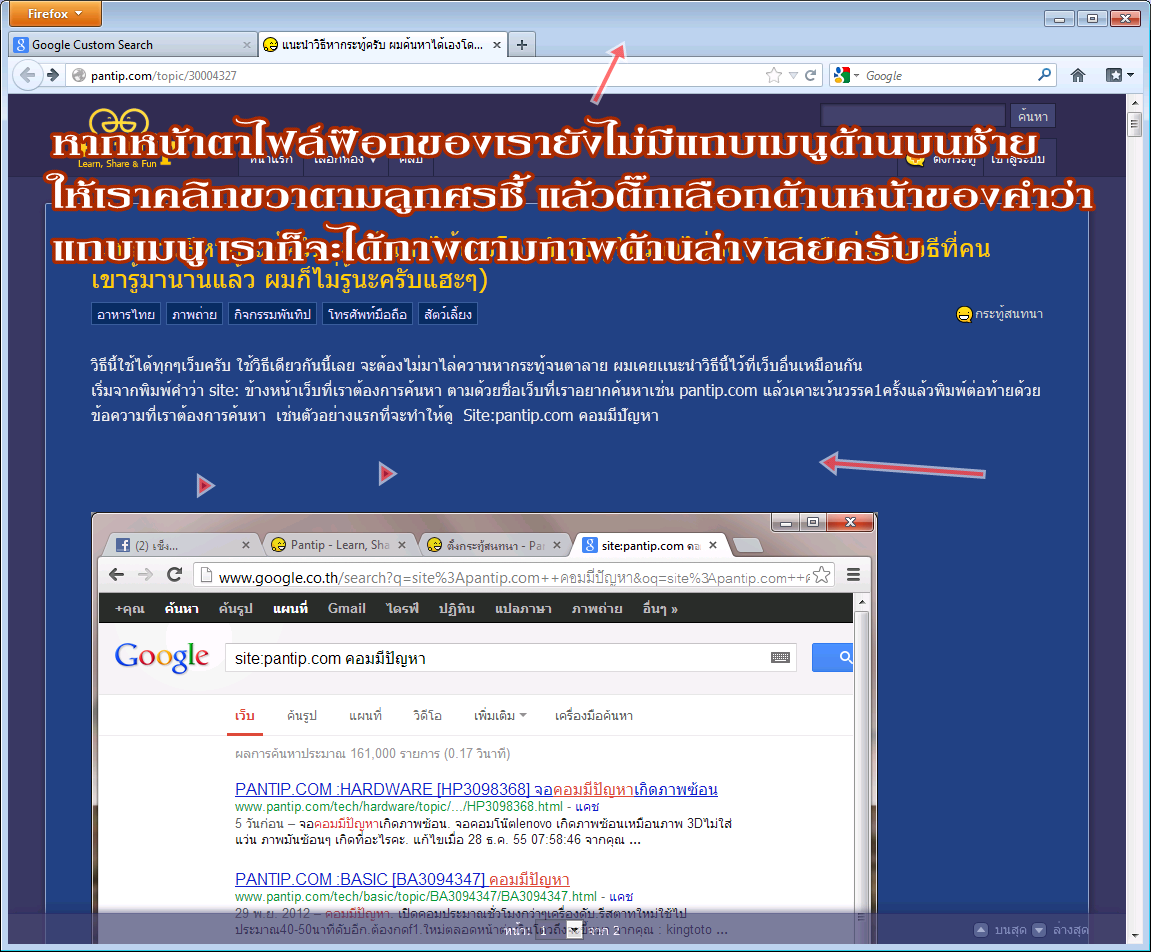This screenshot has width=1151, height=952.
Task: Click the back arrow in the embedded Chrome screenshot
Action: click(116, 575)
